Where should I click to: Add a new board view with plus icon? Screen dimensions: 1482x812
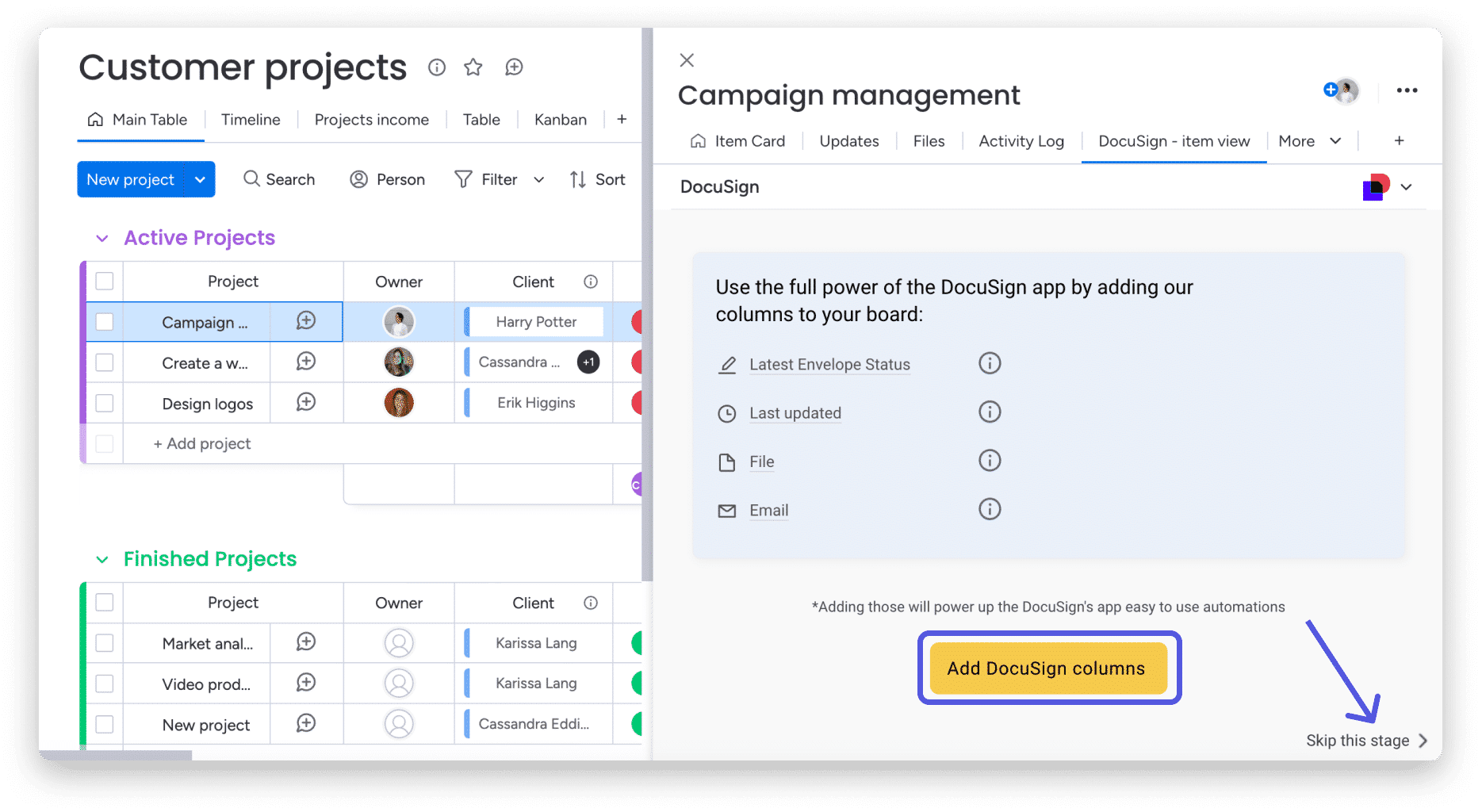click(x=622, y=119)
